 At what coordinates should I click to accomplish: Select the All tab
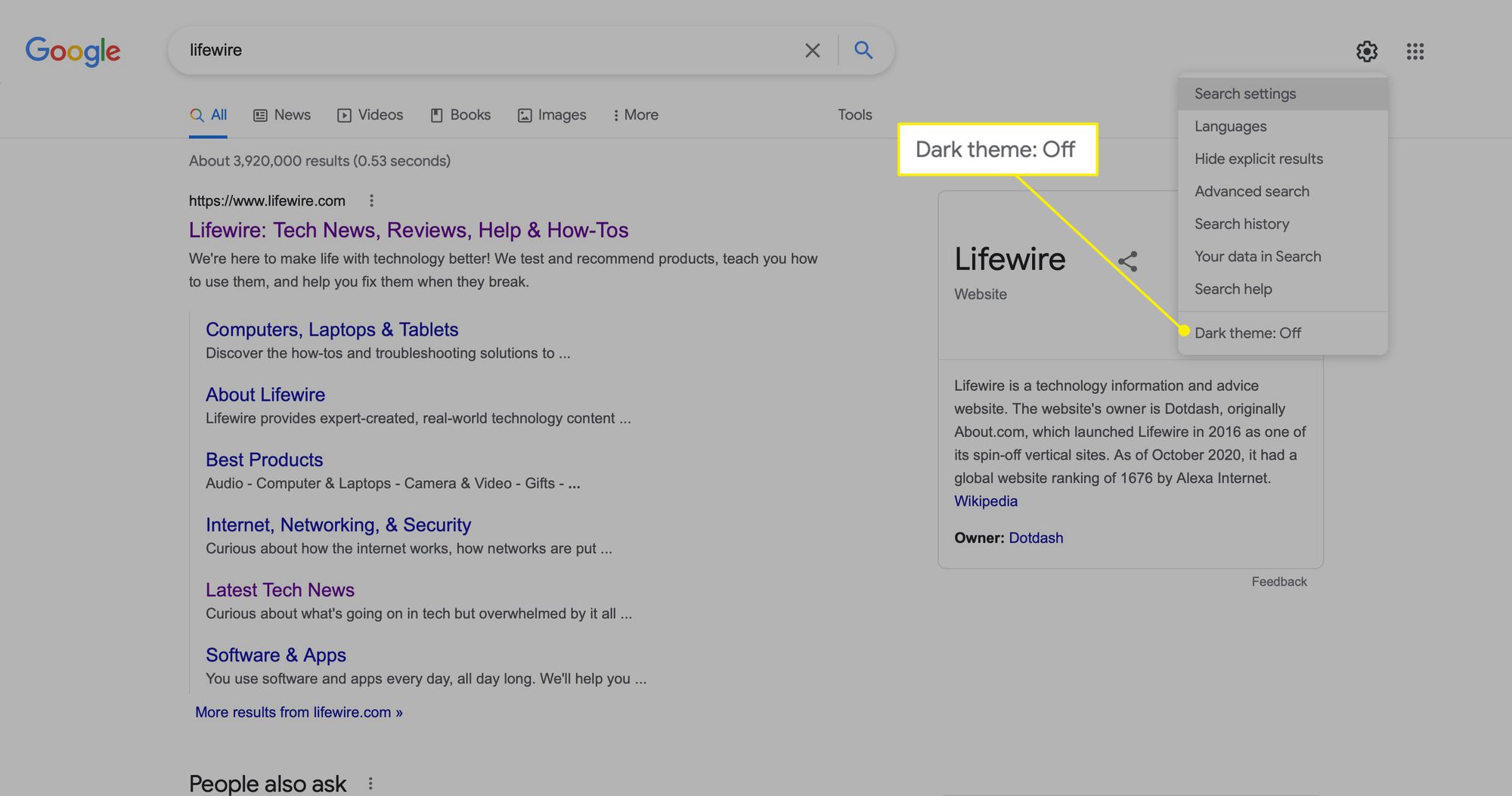point(208,115)
